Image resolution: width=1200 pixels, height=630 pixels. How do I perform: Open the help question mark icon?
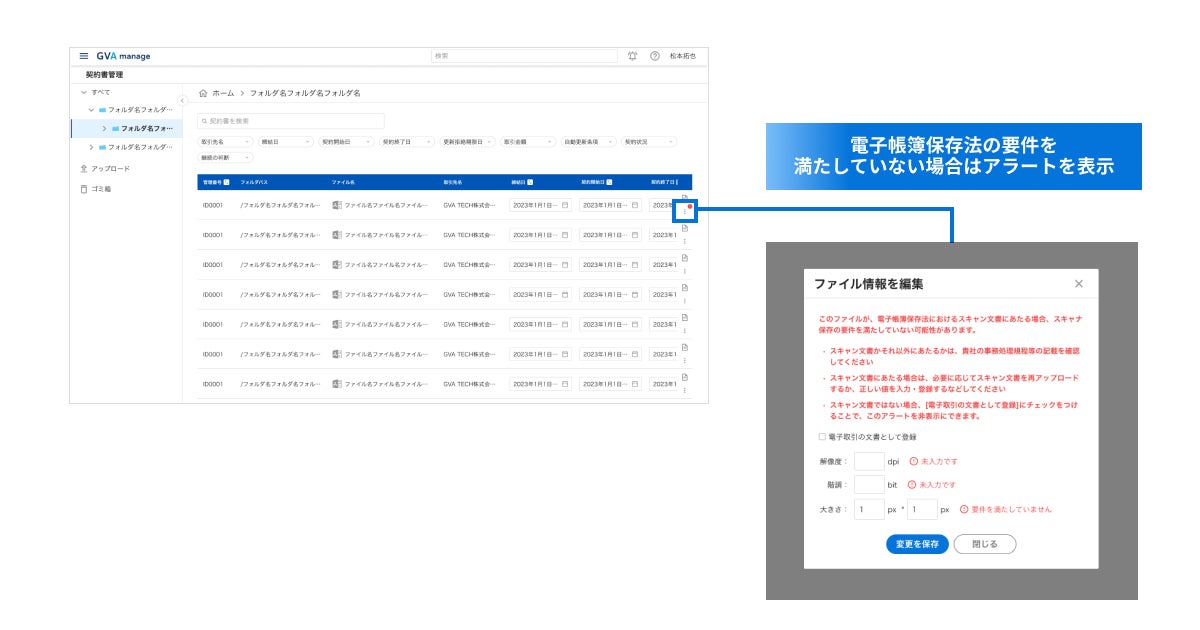[655, 56]
